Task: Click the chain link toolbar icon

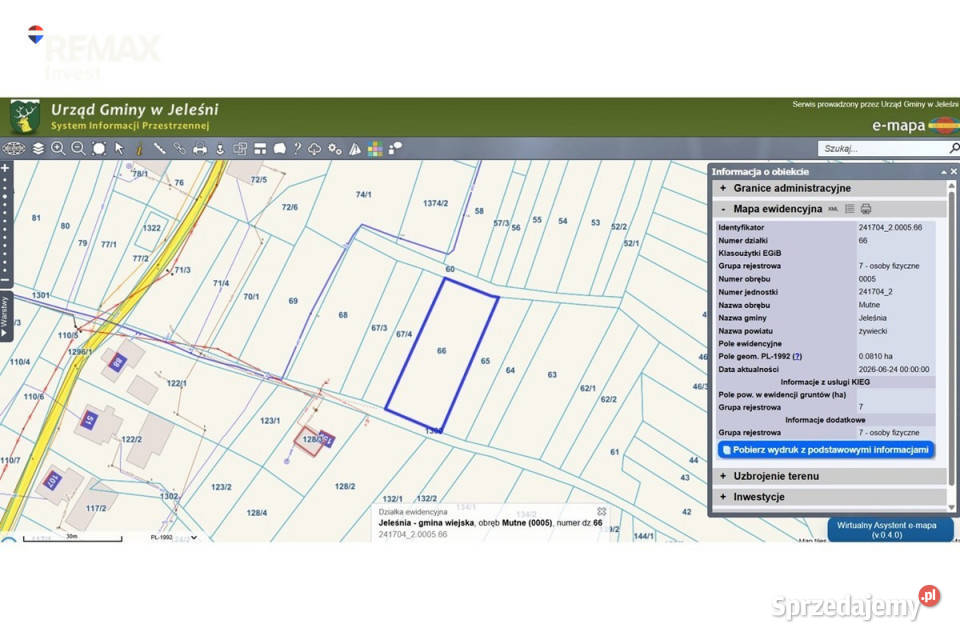Action: [179, 148]
